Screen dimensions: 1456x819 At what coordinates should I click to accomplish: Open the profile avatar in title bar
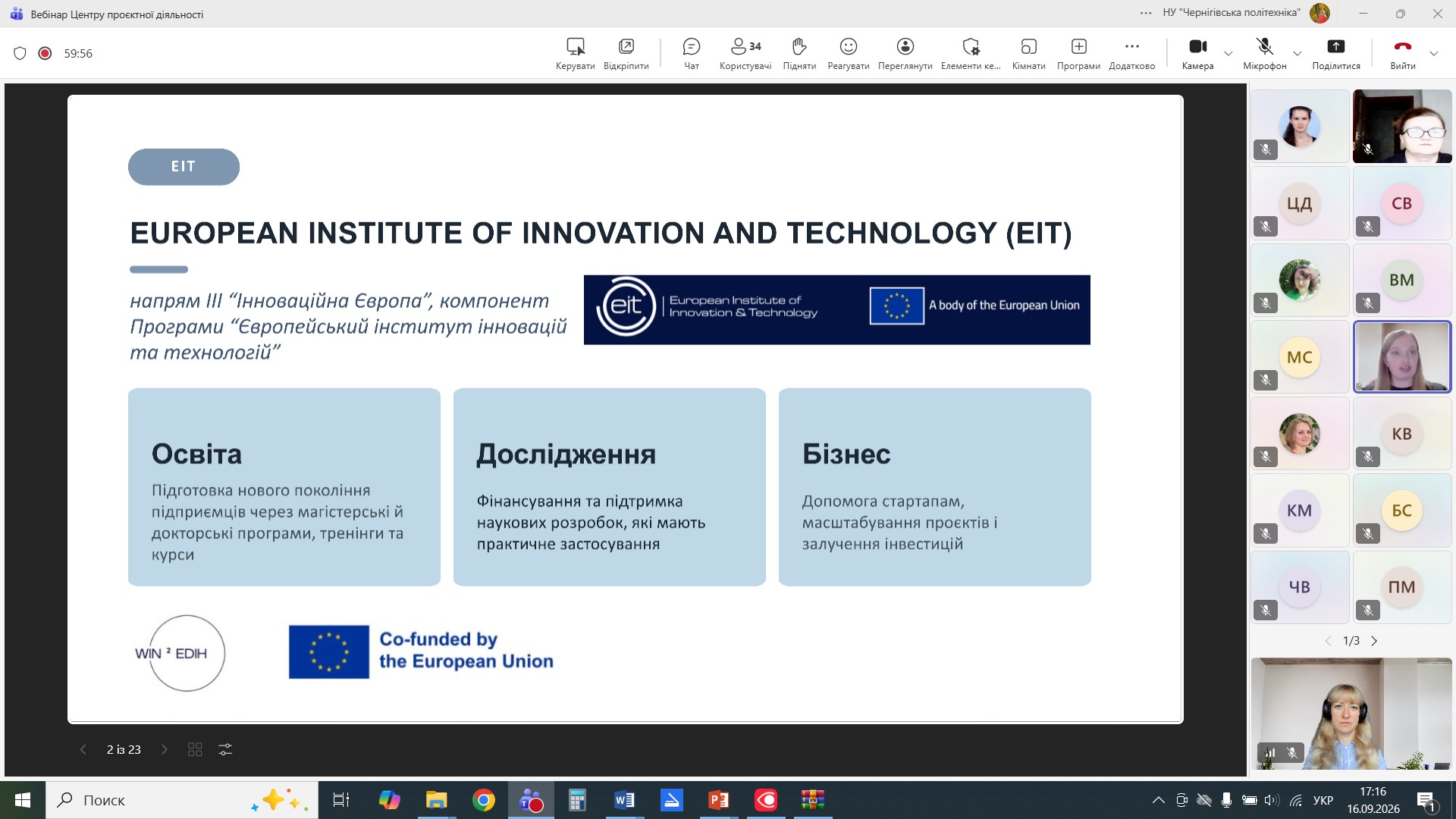pos(1319,13)
